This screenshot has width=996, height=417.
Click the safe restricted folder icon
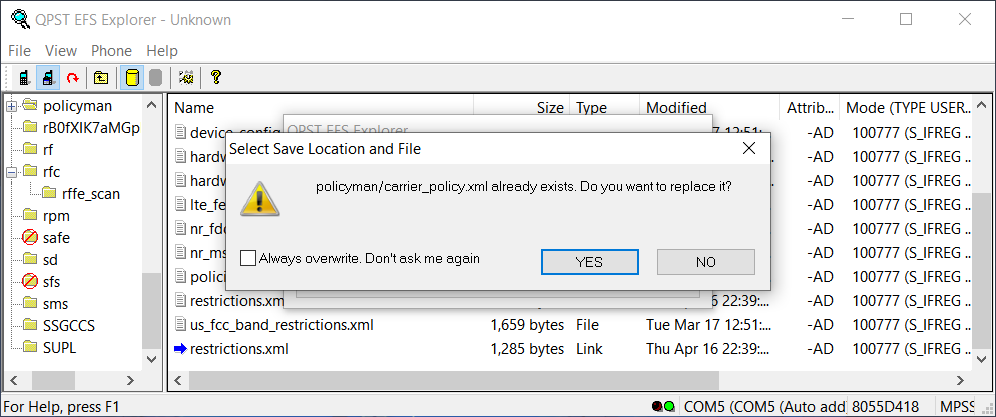pos(30,238)
